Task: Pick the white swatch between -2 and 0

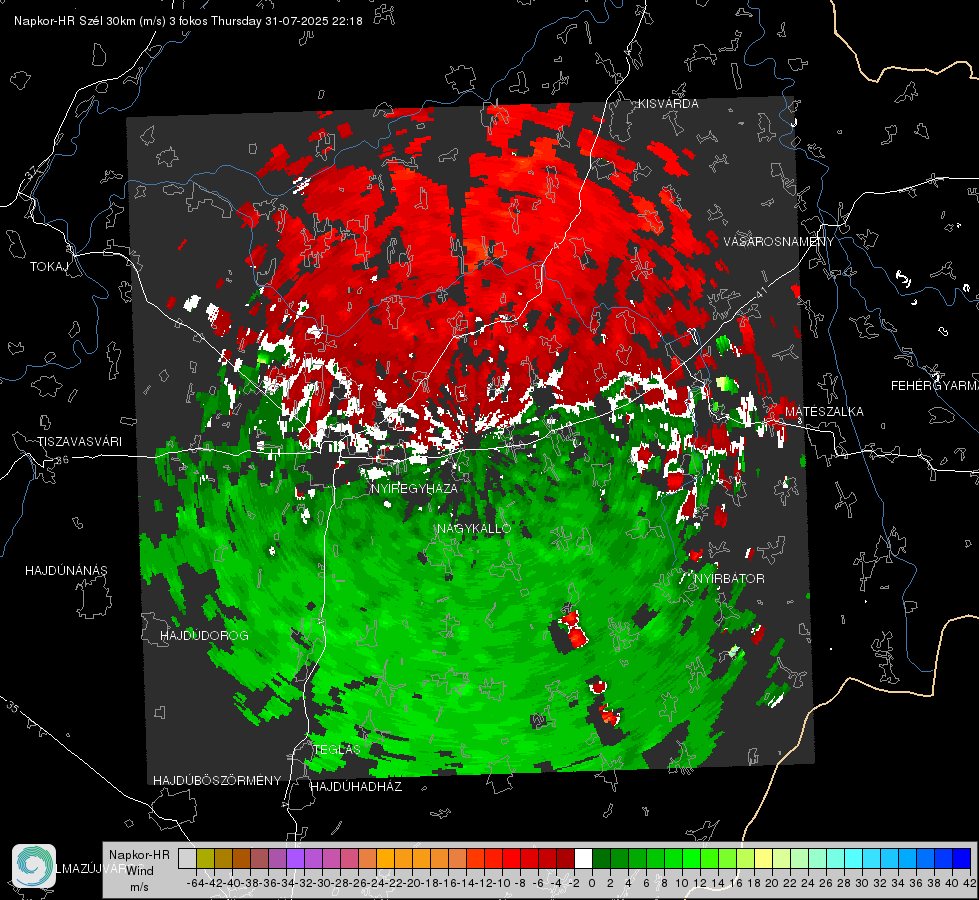Action: (x=583, y=858)
